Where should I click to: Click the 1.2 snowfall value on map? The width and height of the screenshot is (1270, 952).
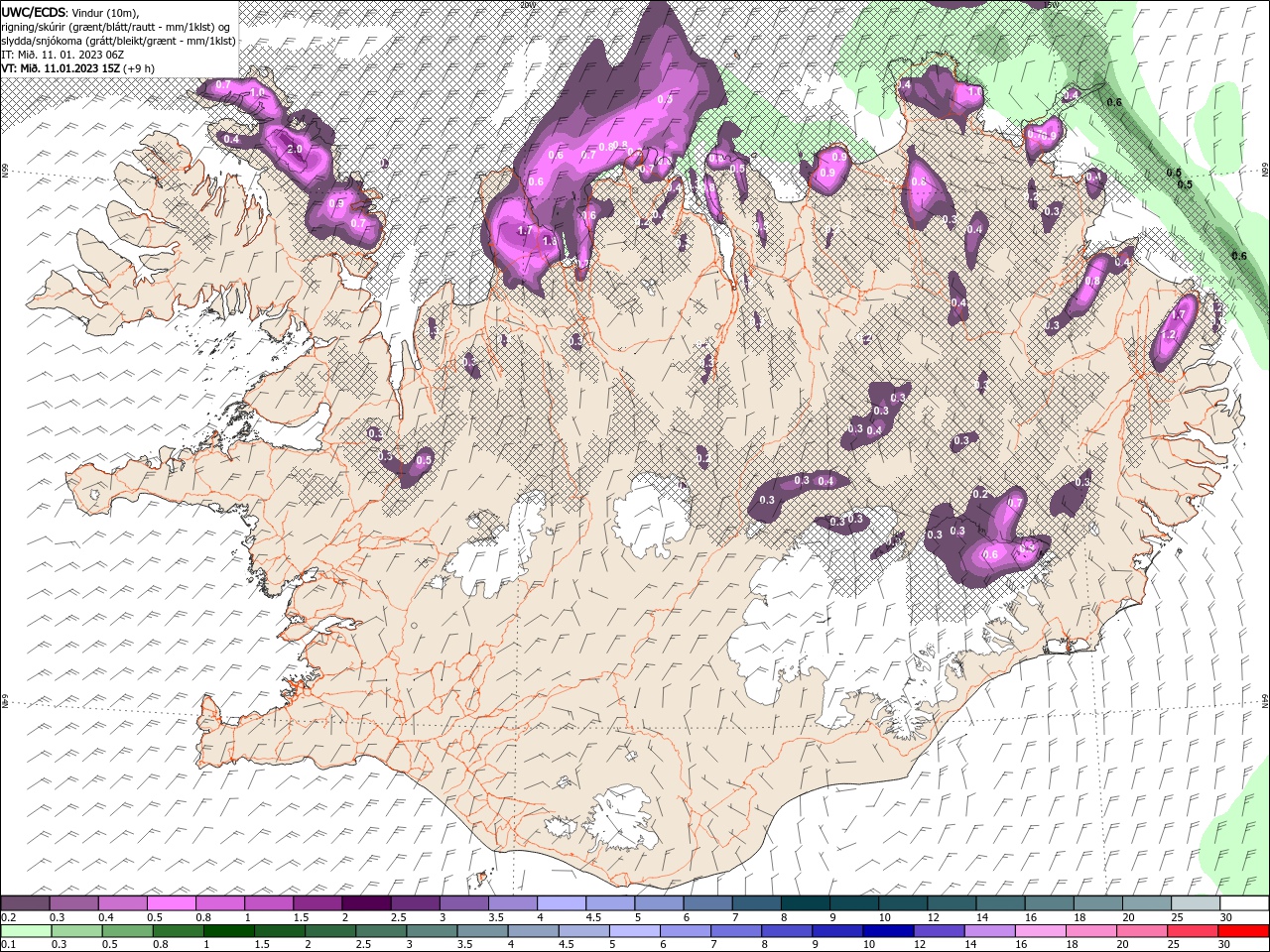1169,335
